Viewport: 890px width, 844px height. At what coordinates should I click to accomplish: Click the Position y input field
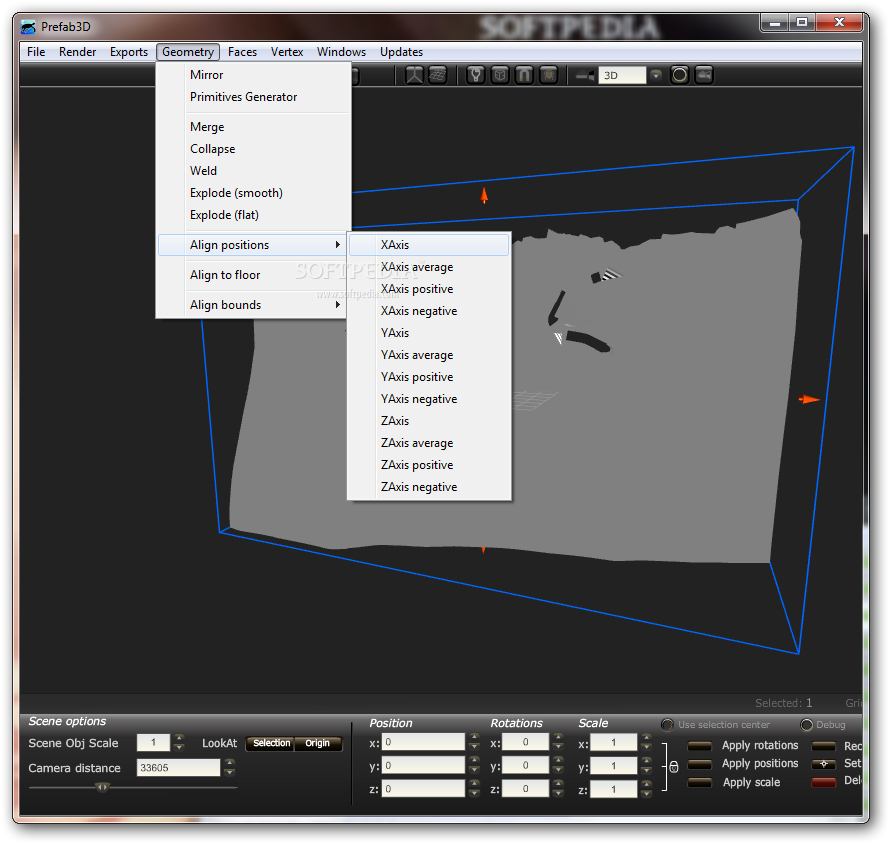[x=423, y=765]
